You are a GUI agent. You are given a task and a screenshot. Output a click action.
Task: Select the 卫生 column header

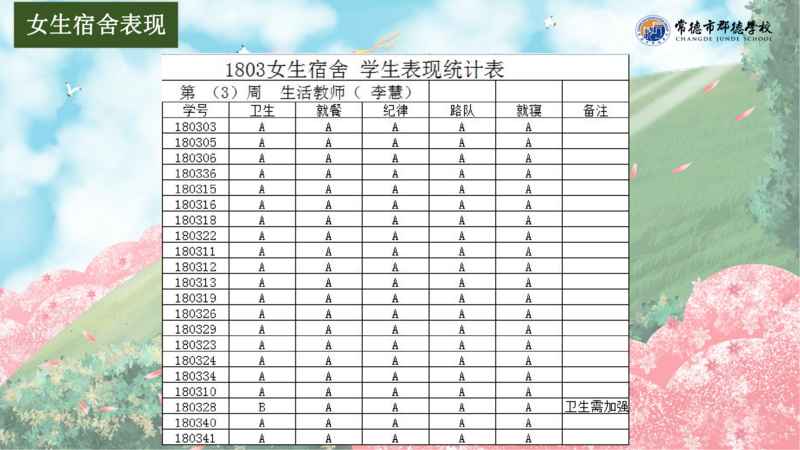click(x=262, y=110)
